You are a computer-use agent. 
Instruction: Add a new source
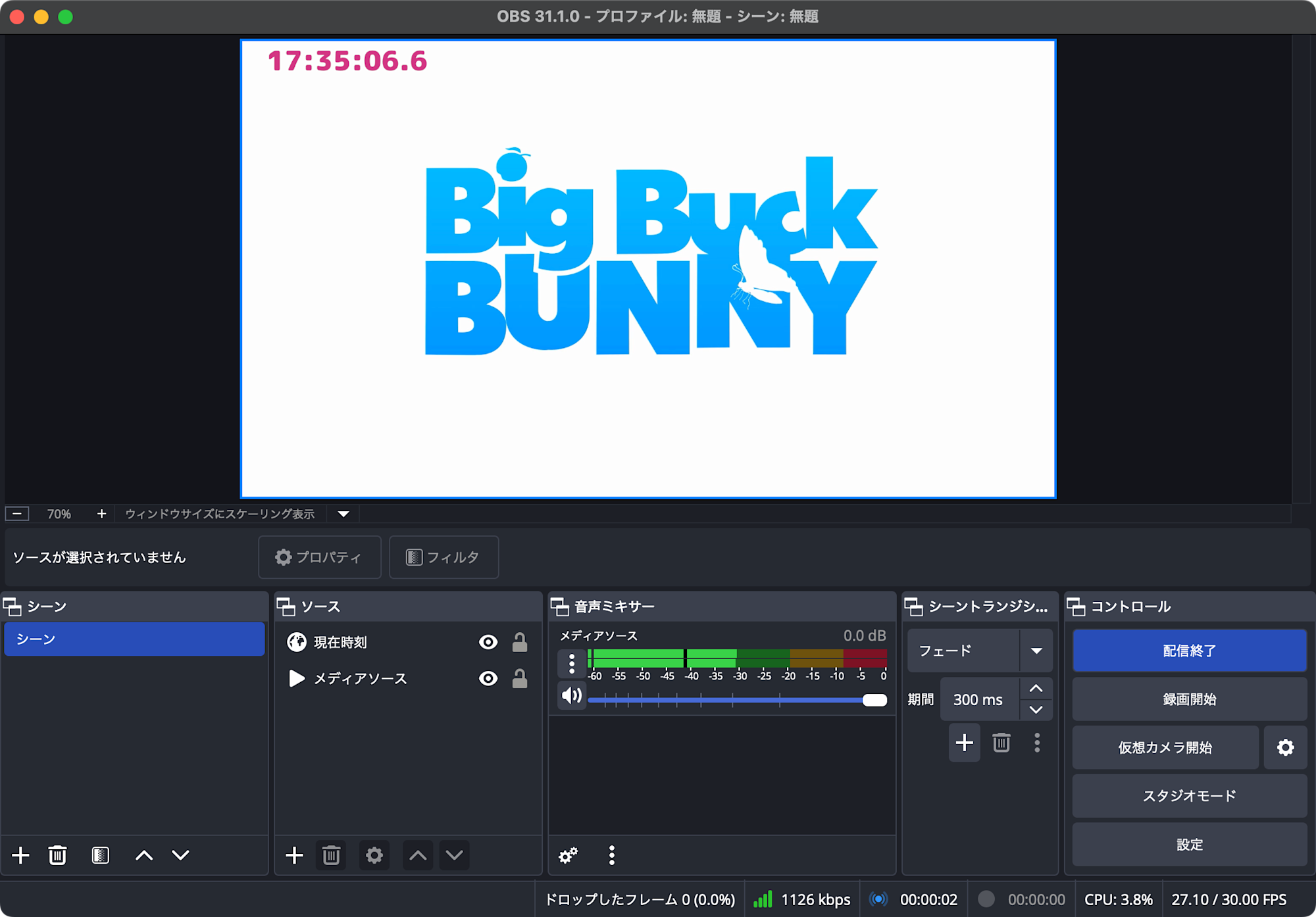tap(295, 855)
